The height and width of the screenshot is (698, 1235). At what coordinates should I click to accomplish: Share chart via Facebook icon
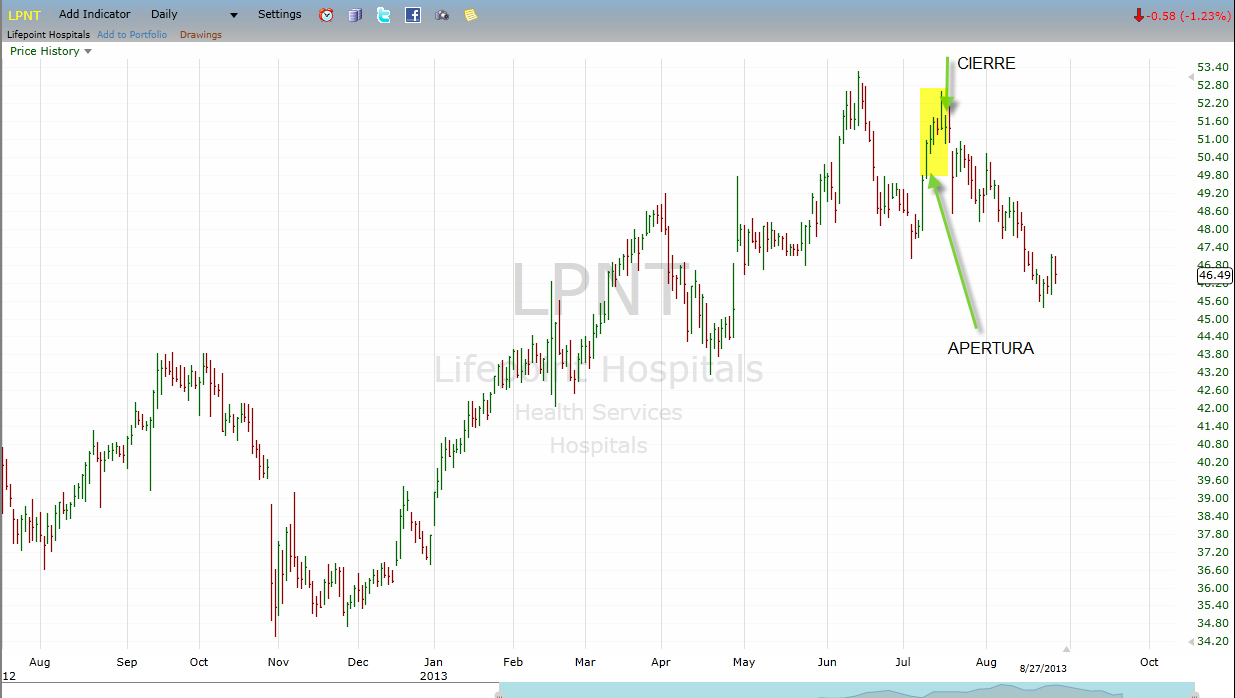click(413, 15)
